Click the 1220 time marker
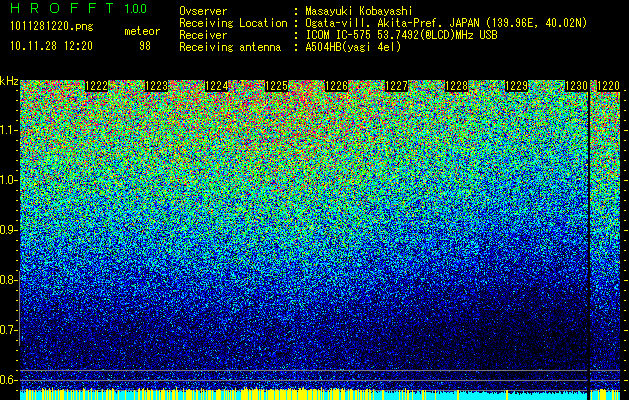 click(608, 86)
